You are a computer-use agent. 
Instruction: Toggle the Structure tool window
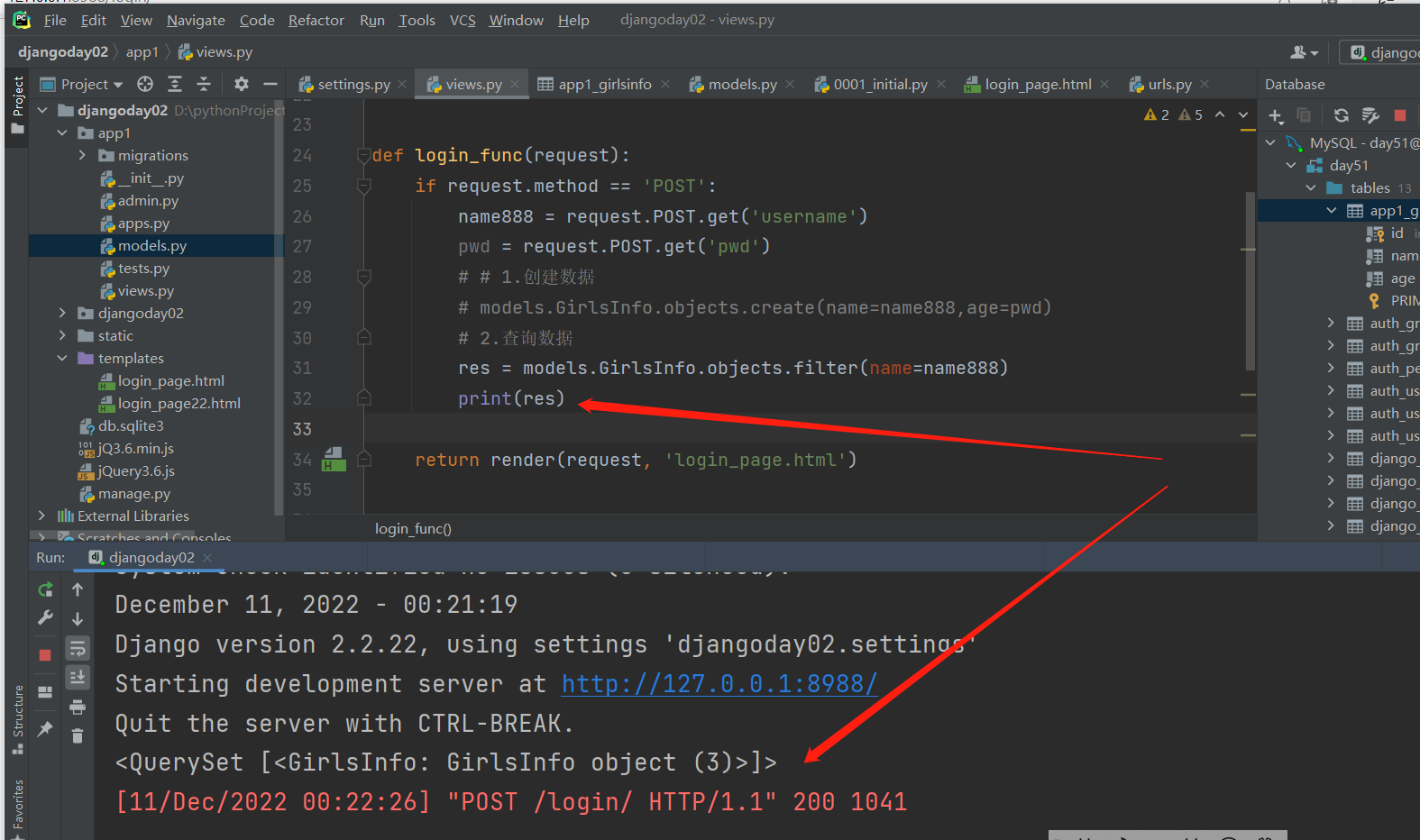point(18,719)
